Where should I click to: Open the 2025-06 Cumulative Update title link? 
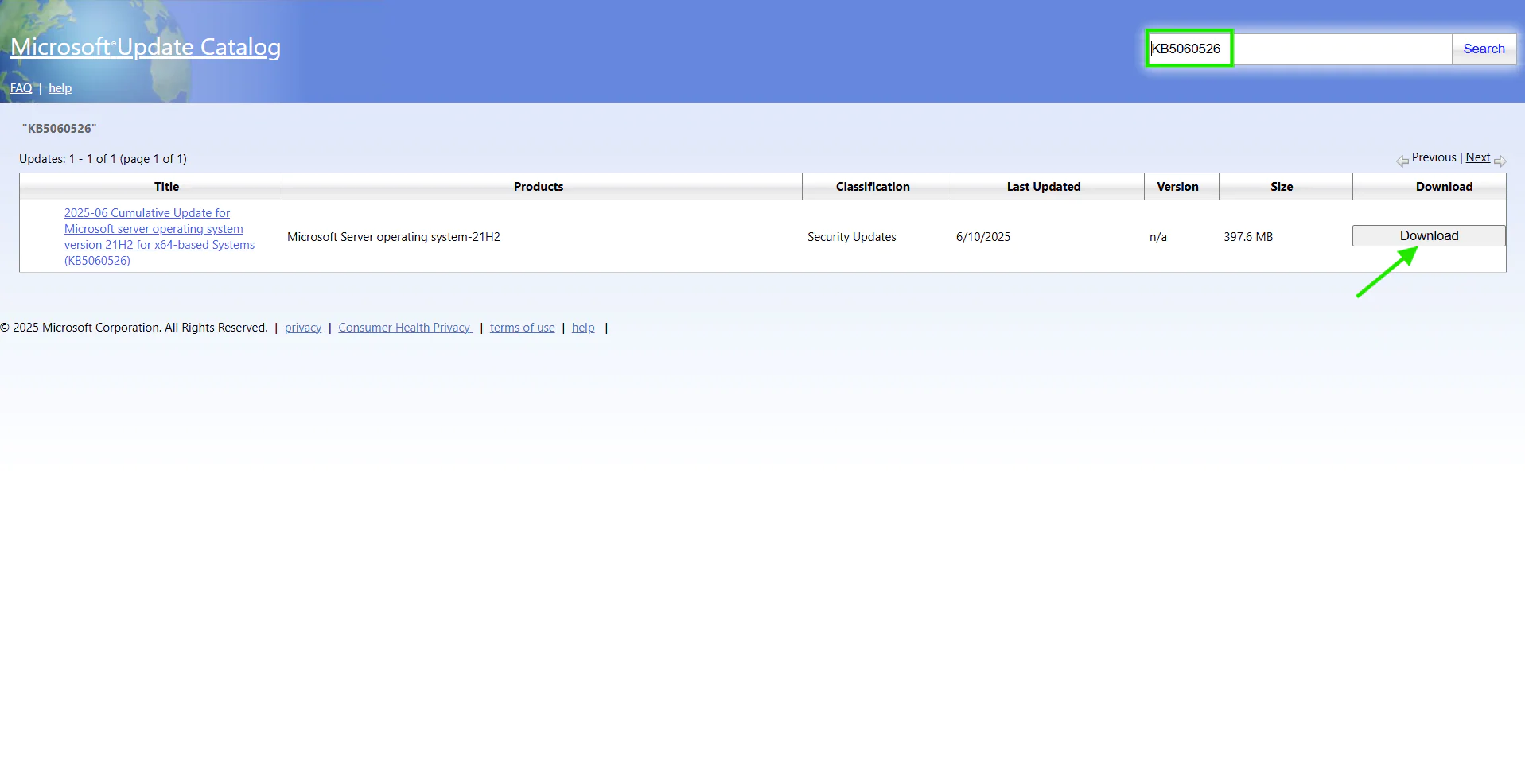(159, 237)
